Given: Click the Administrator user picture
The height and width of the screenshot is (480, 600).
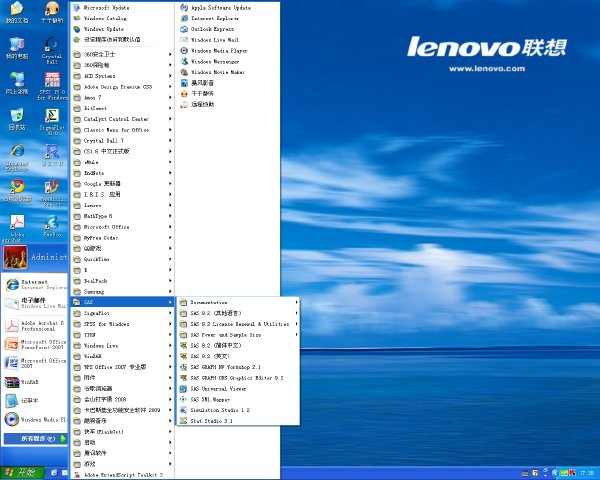Looking at the screenshot, I should pos(16,257).
